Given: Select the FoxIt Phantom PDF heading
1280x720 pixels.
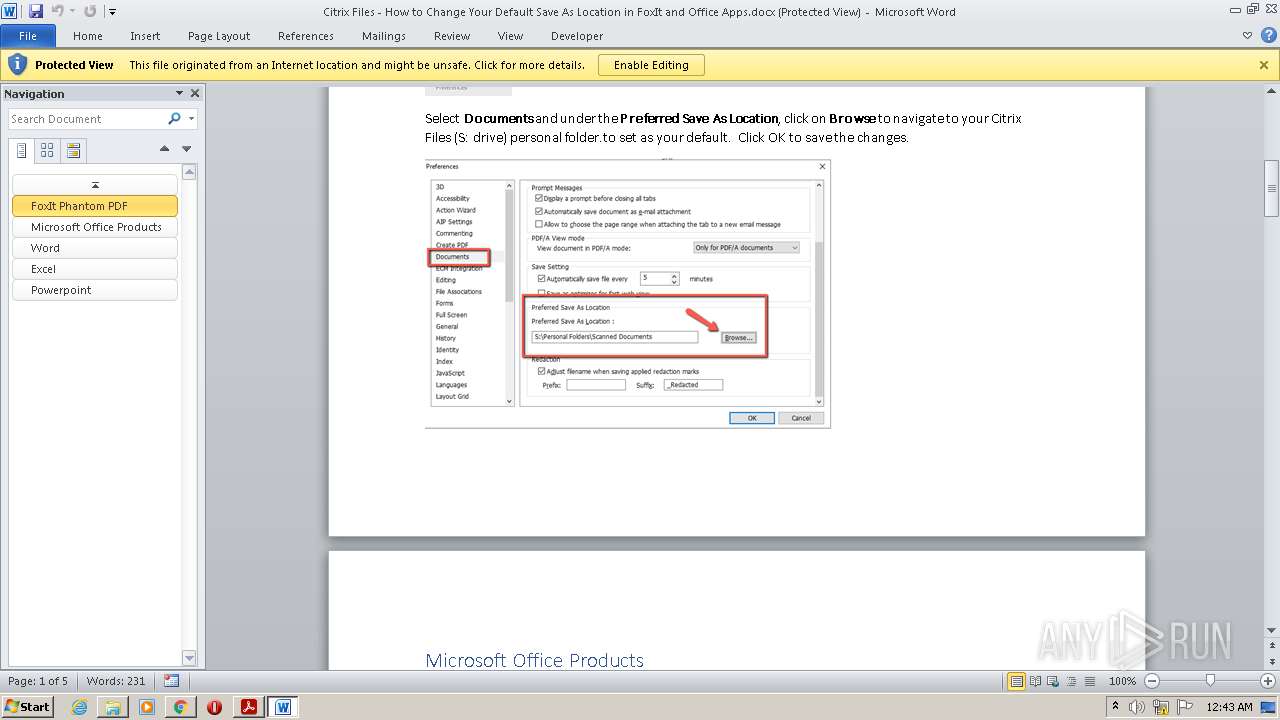Looking at the screenshot, I should 95,206.
